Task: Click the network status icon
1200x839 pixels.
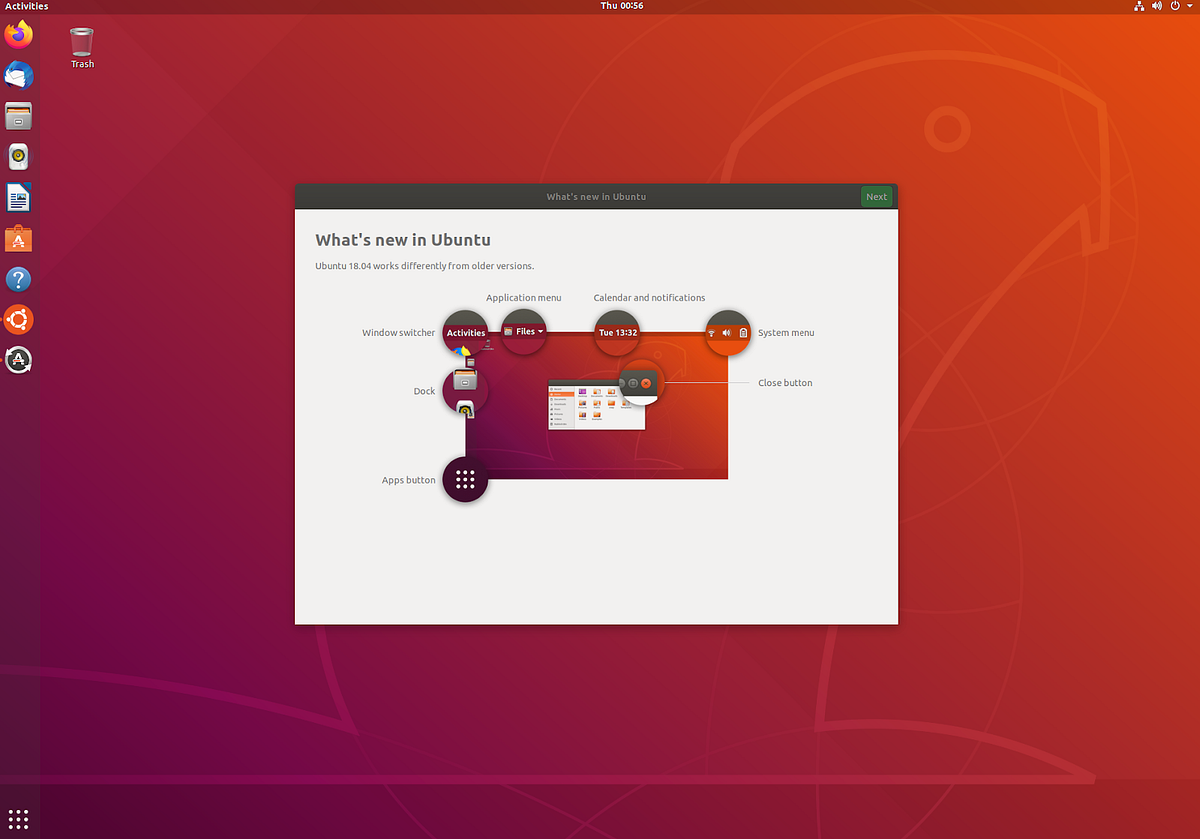Action: pyautogui.click(x=1139, y=6)
